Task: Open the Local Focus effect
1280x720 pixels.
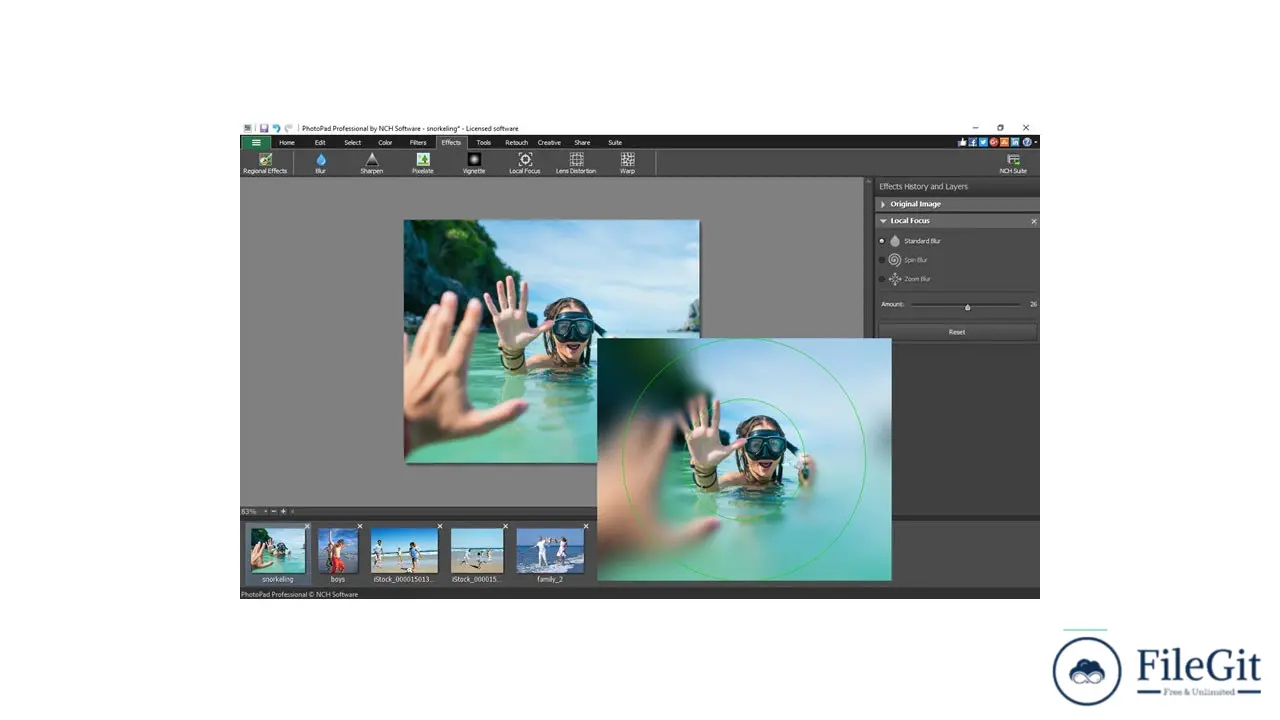Action: point(525,164)
